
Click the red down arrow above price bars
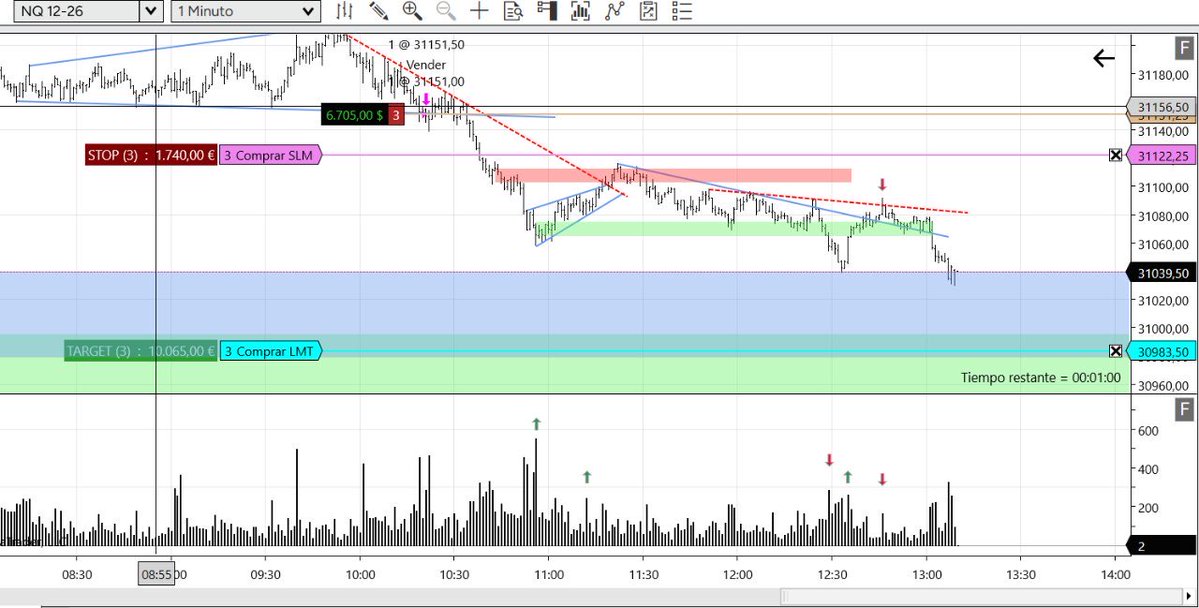click(x=882, y=184)
